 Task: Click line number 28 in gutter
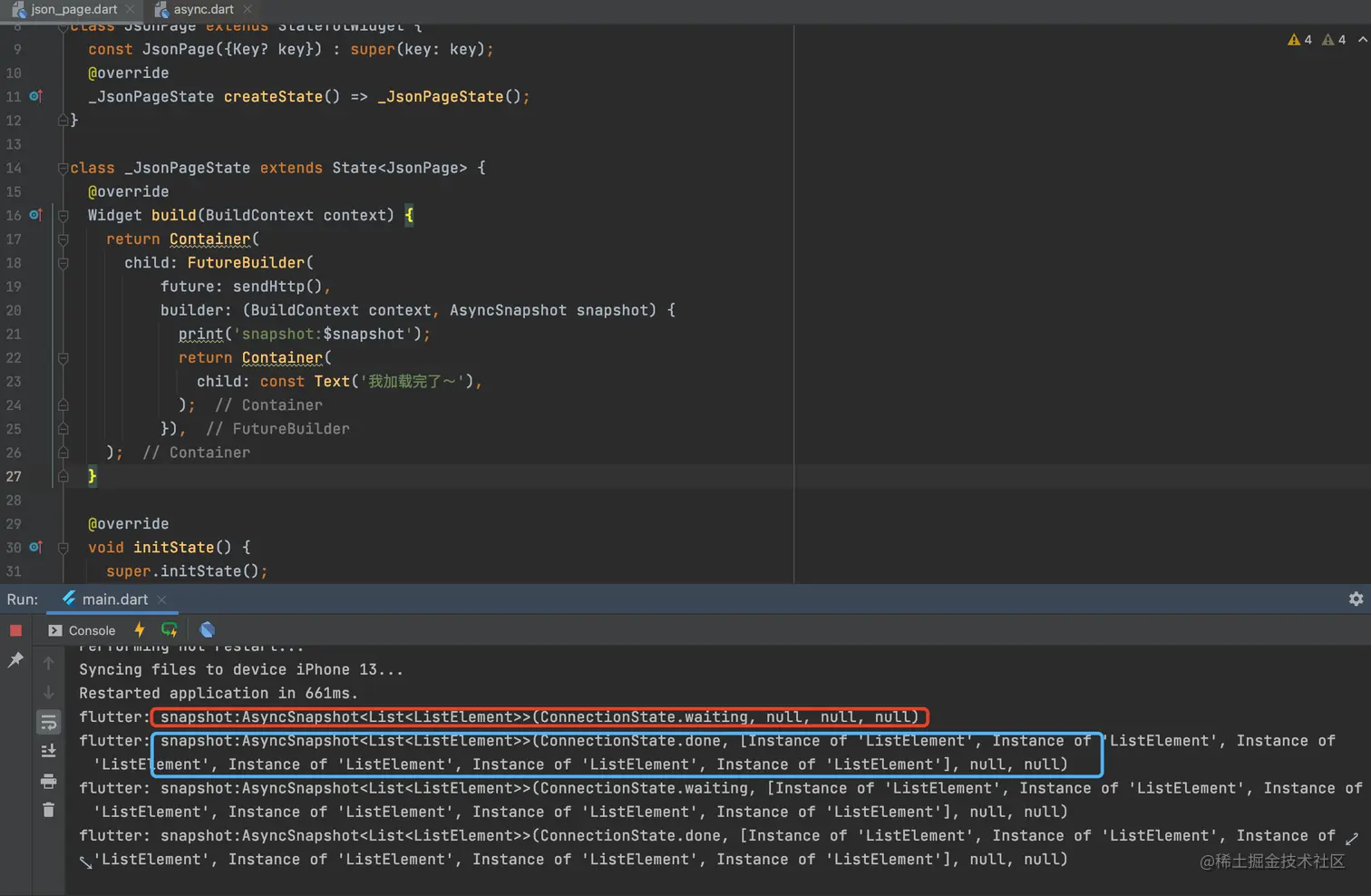tap(14, 500)
